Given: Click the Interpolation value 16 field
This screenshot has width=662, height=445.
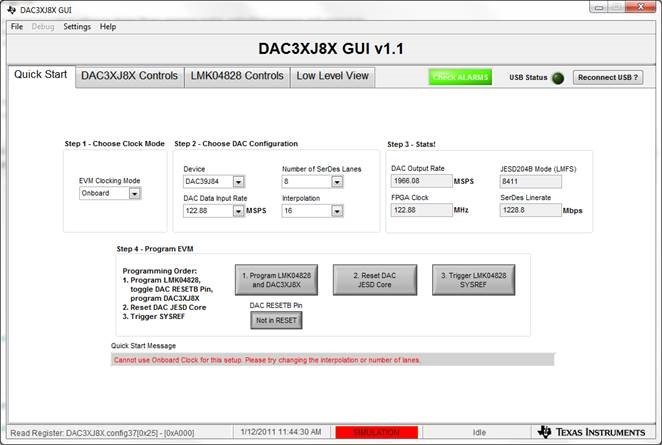Looking at the screenshot, I should point(307,211).
